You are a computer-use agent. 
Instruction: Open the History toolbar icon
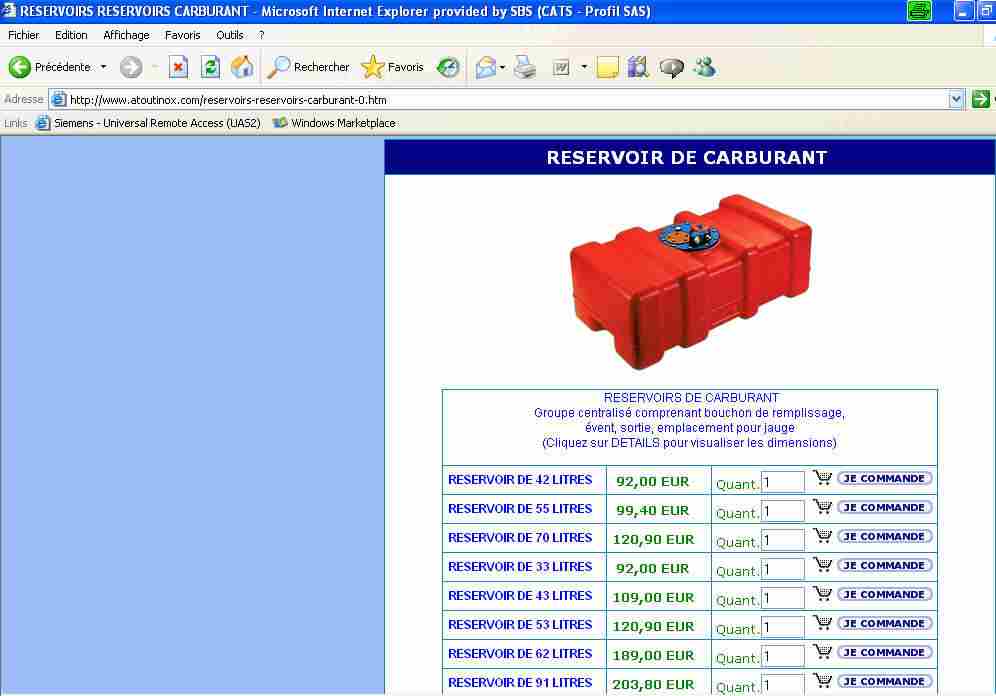448,67
